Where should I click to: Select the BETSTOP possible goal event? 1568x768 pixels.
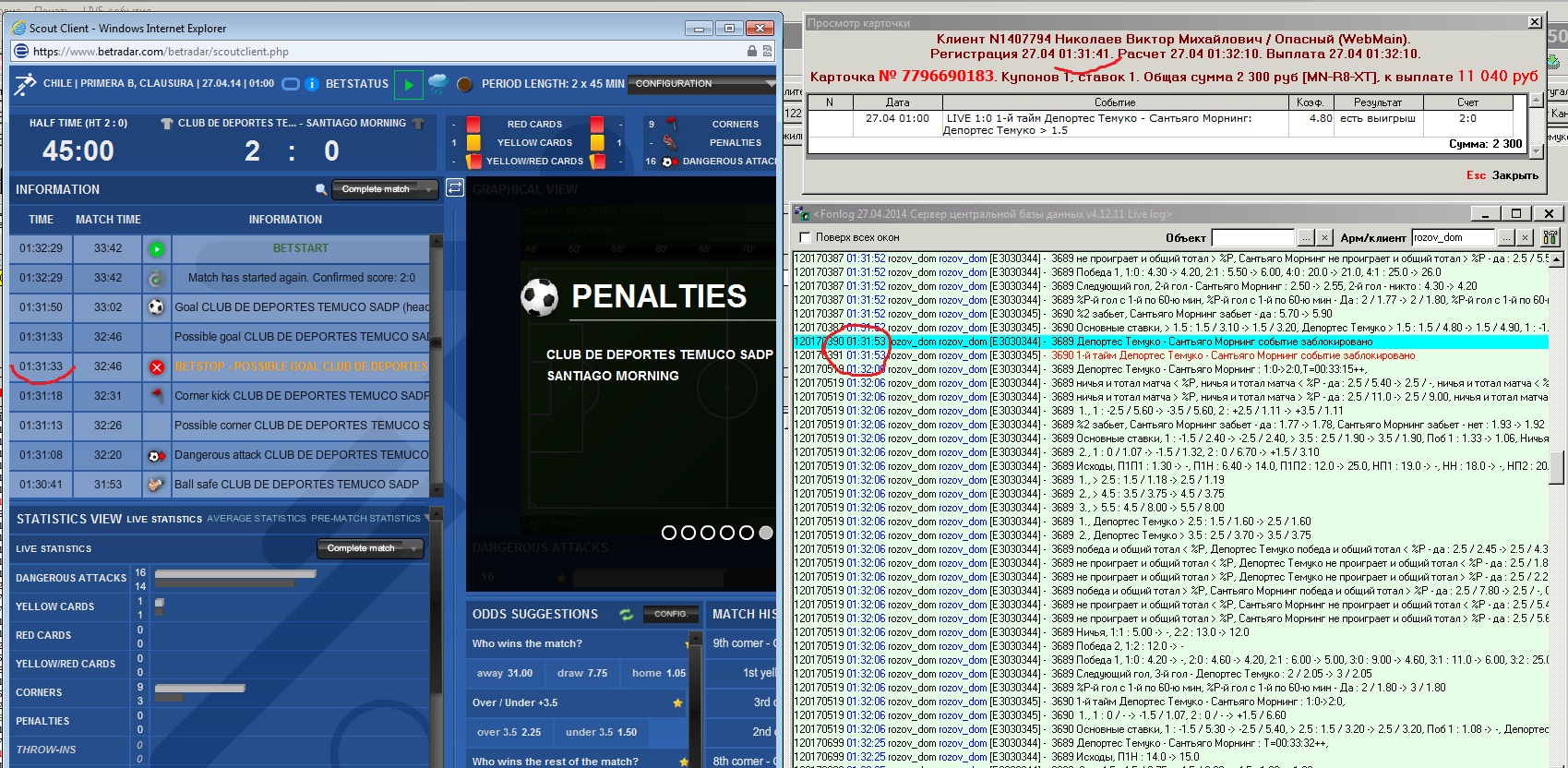[302, 366]
